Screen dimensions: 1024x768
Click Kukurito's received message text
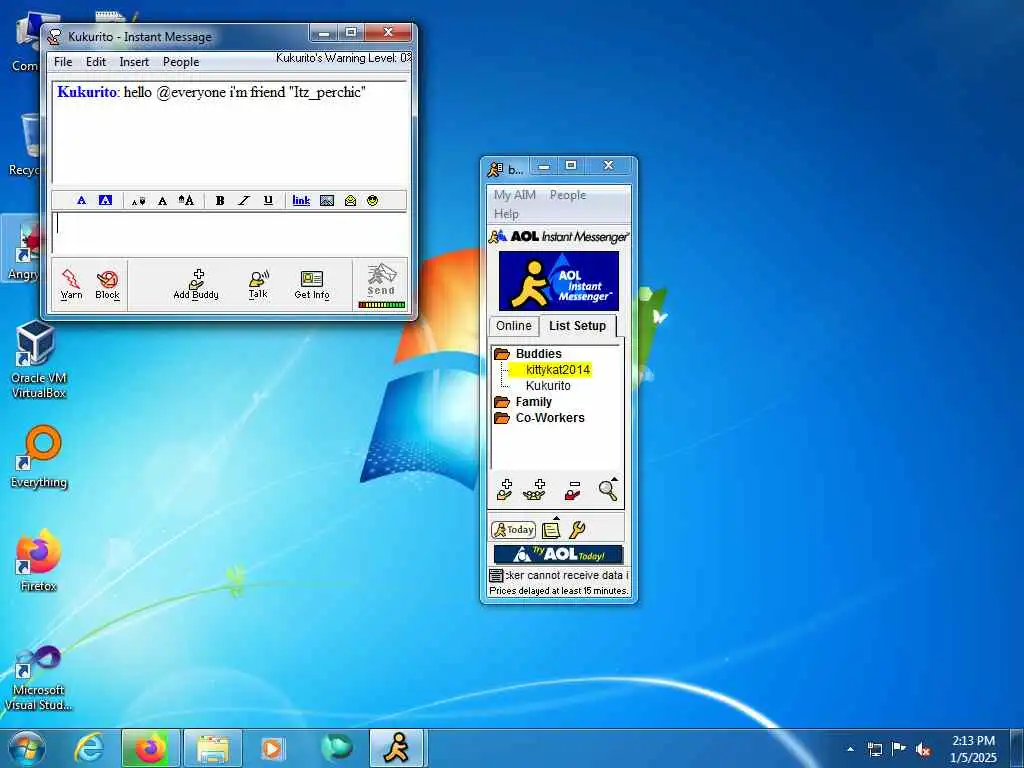(244, 92)
